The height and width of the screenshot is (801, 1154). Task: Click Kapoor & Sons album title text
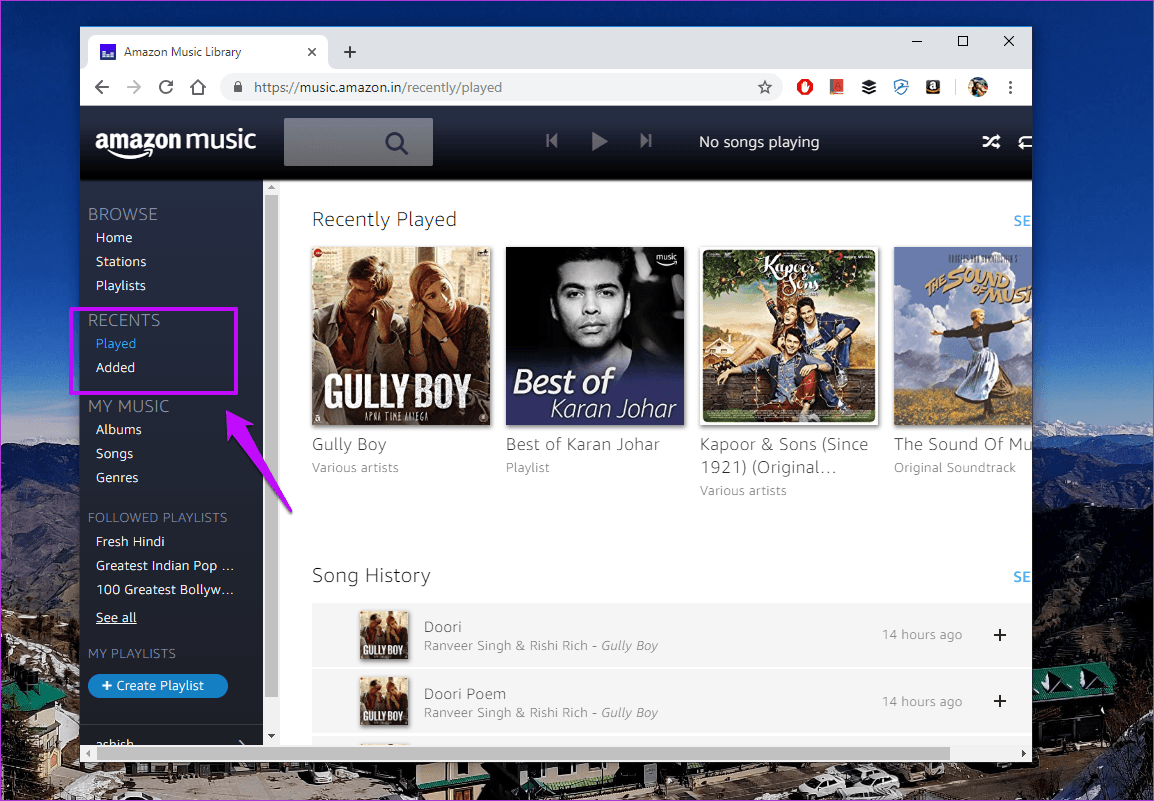click(784, 456)
